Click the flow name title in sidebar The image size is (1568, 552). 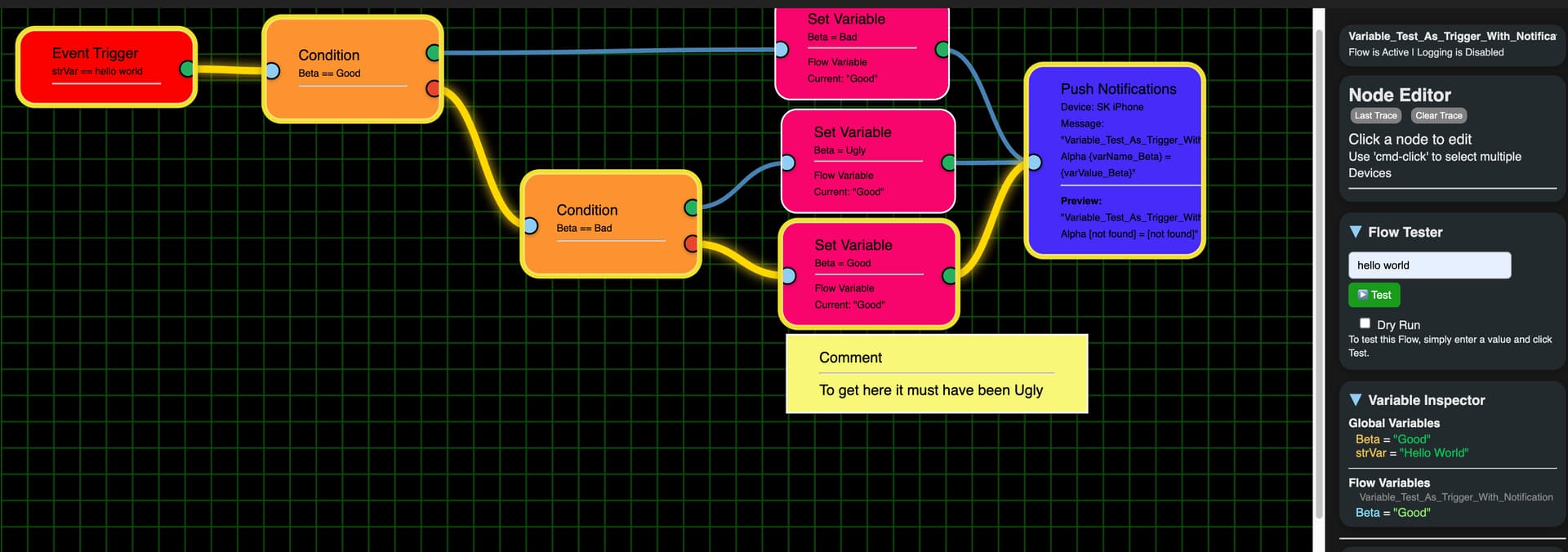1452,36
